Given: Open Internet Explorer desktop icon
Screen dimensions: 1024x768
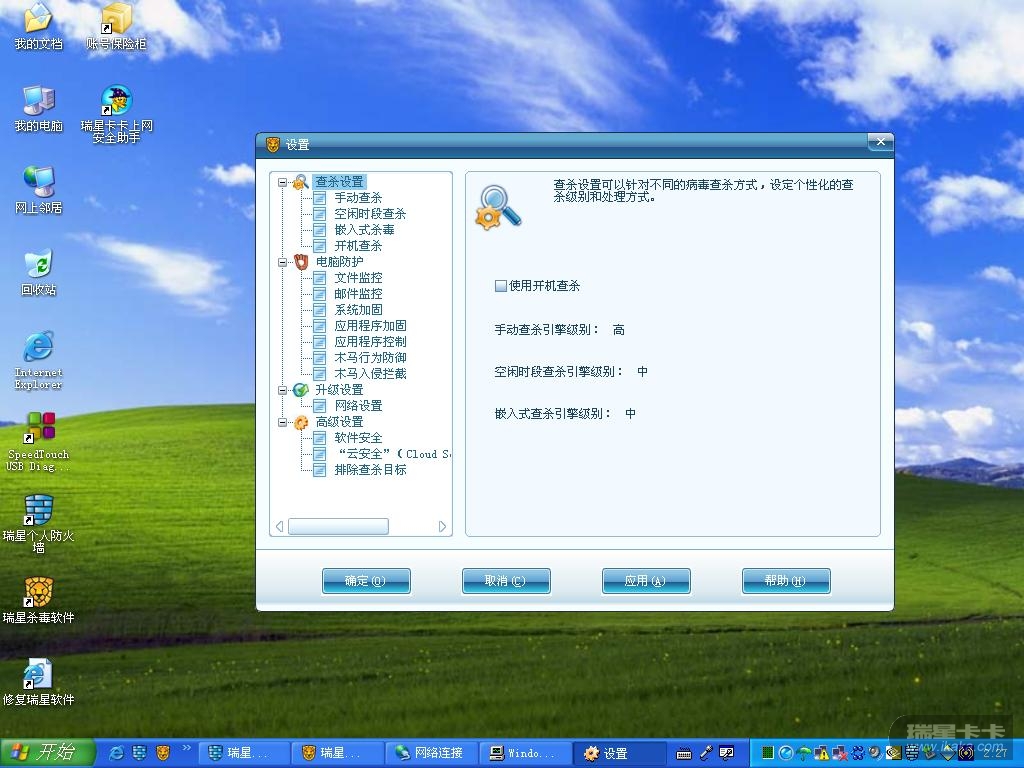Looking at the screenshot, I should click(x=39, y=360).
